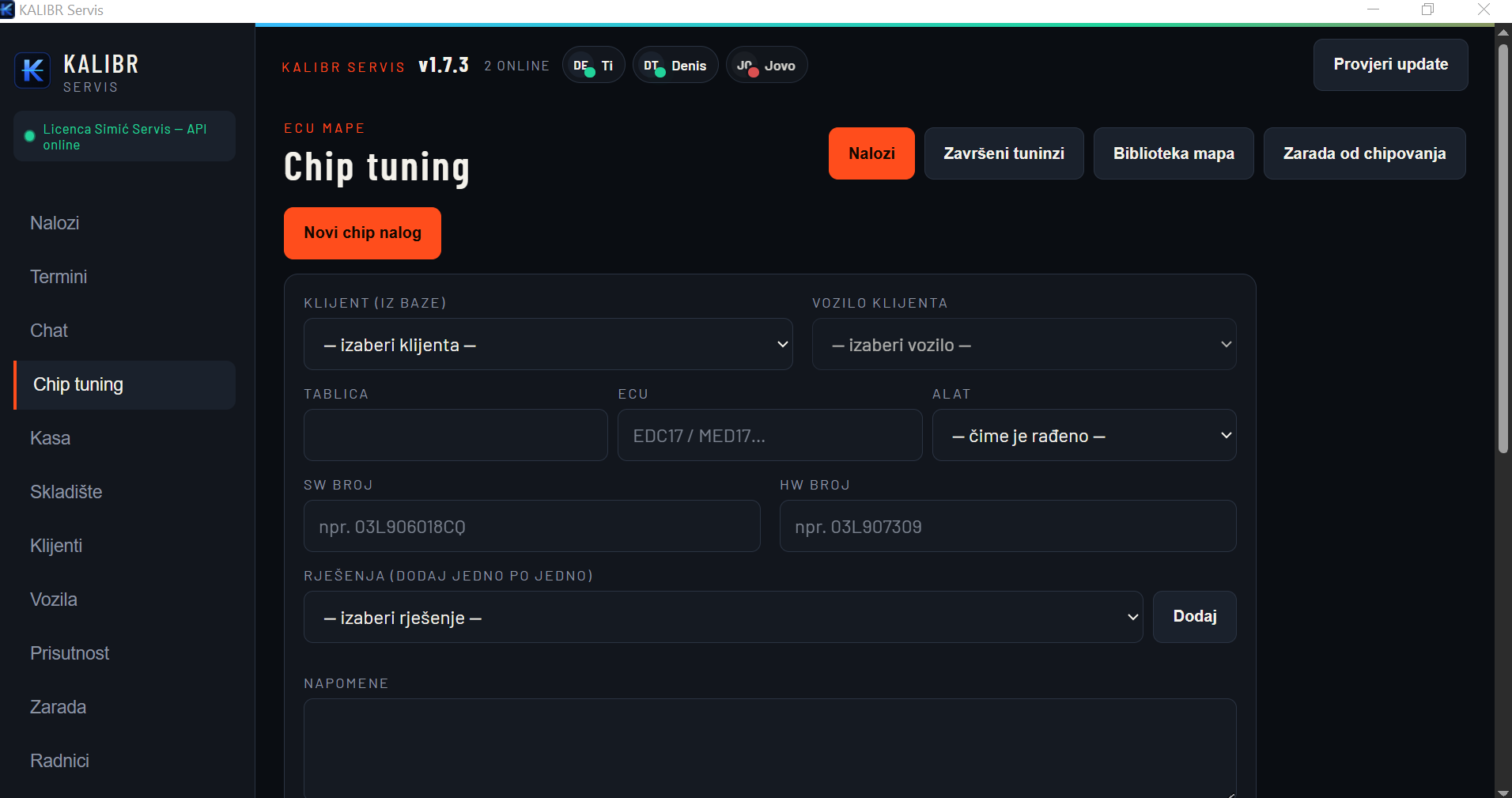
Task: Open Termini in the sidebar
Action: (124, 277)
